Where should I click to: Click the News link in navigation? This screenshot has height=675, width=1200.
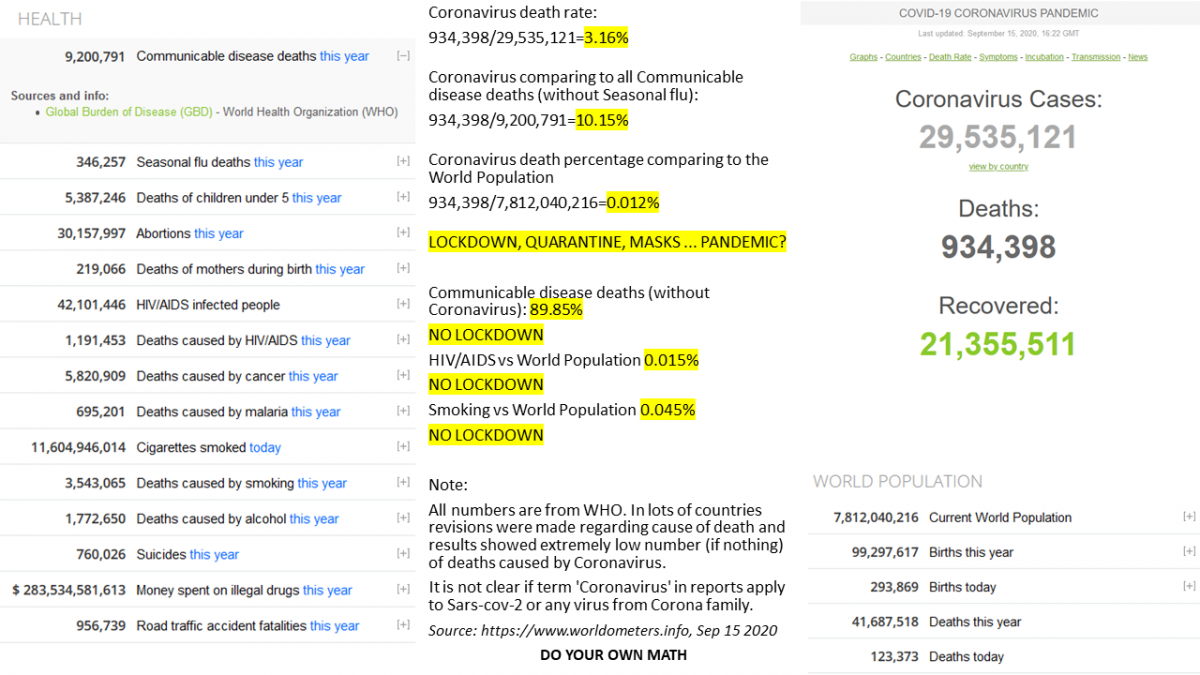(x=1138, y=58)
